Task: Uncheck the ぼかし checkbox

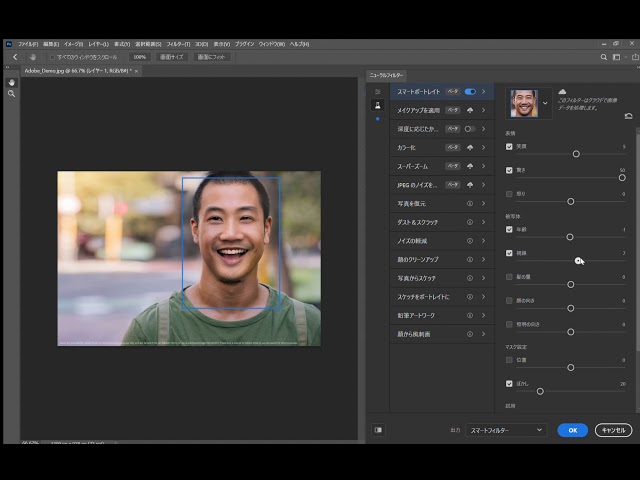Action: [x=509, y=383]
